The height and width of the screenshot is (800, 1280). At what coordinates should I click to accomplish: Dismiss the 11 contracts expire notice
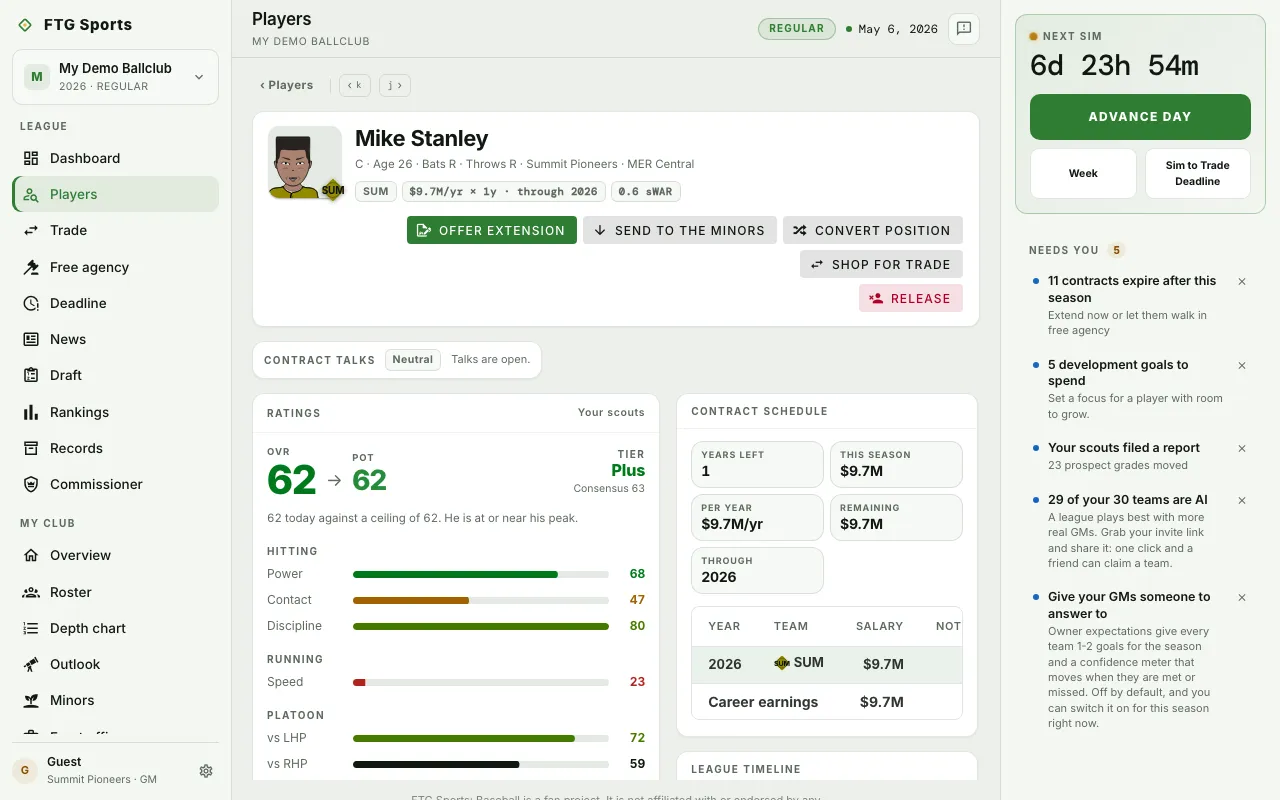click(1242, 282)
